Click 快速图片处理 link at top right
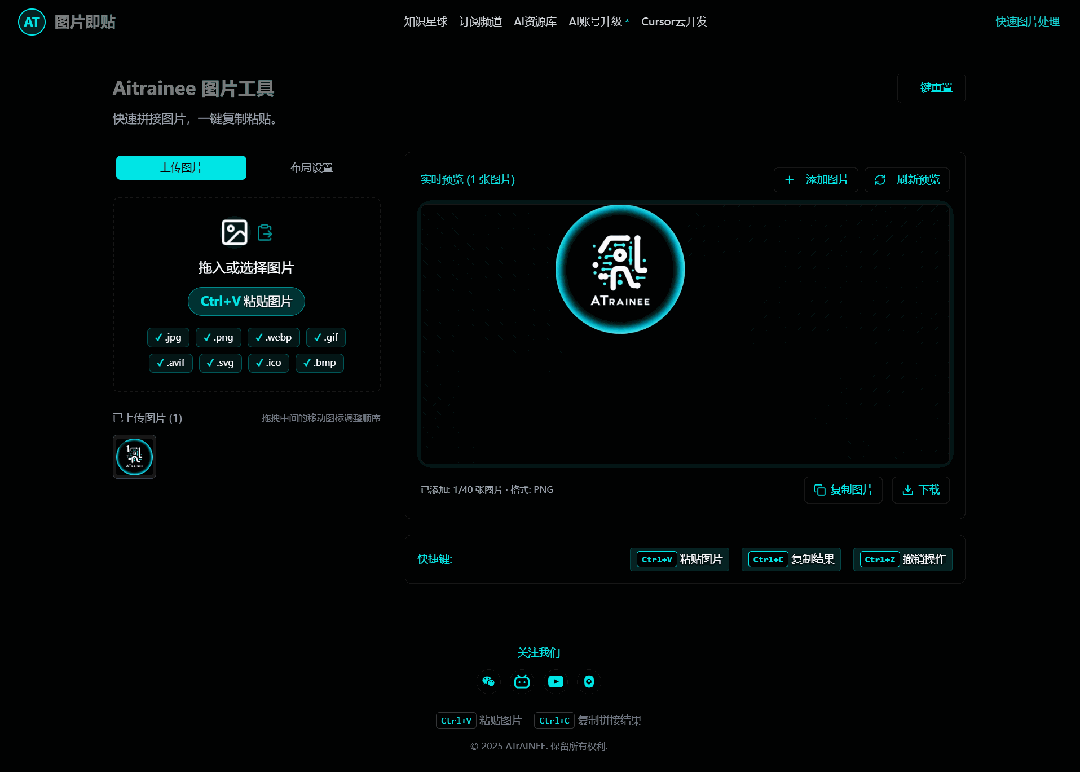1080x772 pixels. pyautogui.click(x=1028, y=22)
